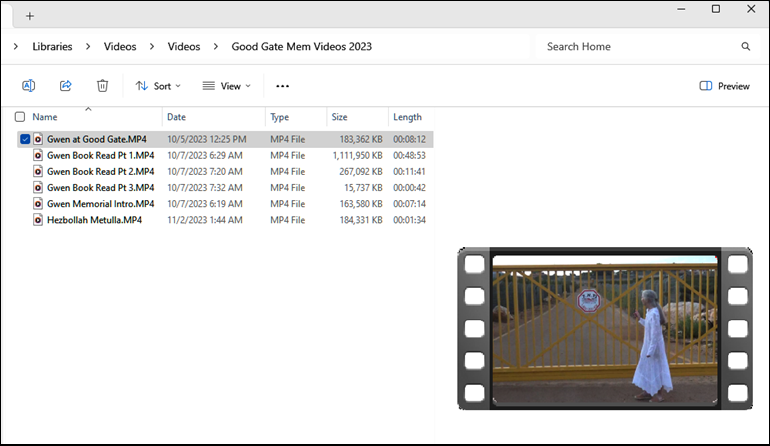The height and width of the screenshot is (446, 770).
Task: Click date 10/5/2023 12:25 PM
Action: [x=207, y=139]
